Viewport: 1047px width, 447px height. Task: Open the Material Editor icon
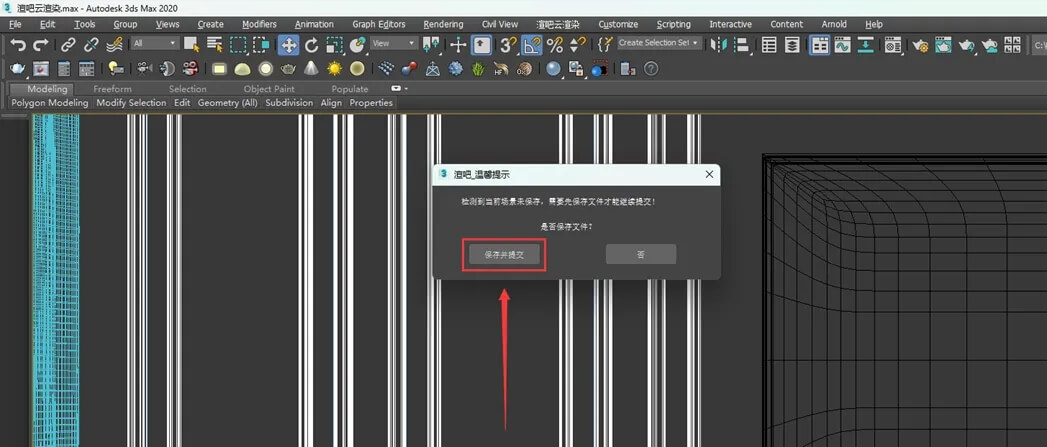893,45
